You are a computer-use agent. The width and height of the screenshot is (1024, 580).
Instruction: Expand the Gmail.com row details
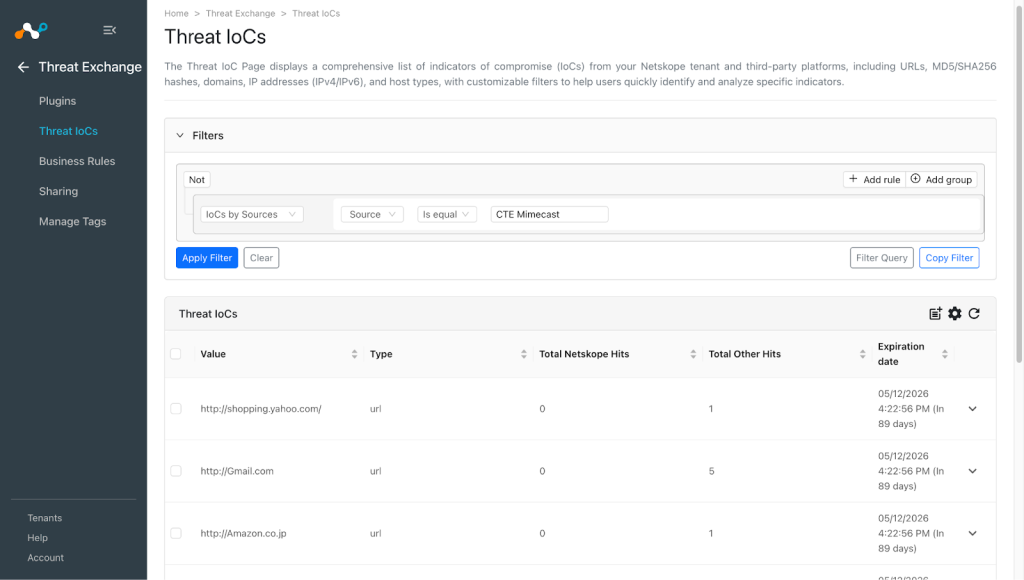972,471
